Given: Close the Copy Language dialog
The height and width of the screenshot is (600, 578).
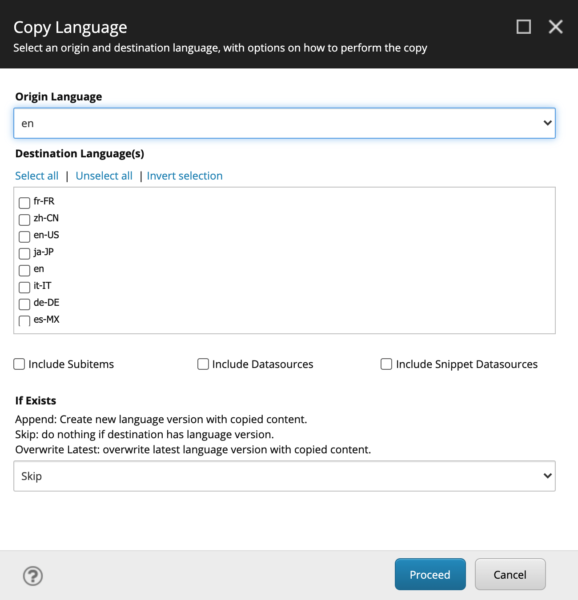Looking at the screenshot, I should coord(555,27).
